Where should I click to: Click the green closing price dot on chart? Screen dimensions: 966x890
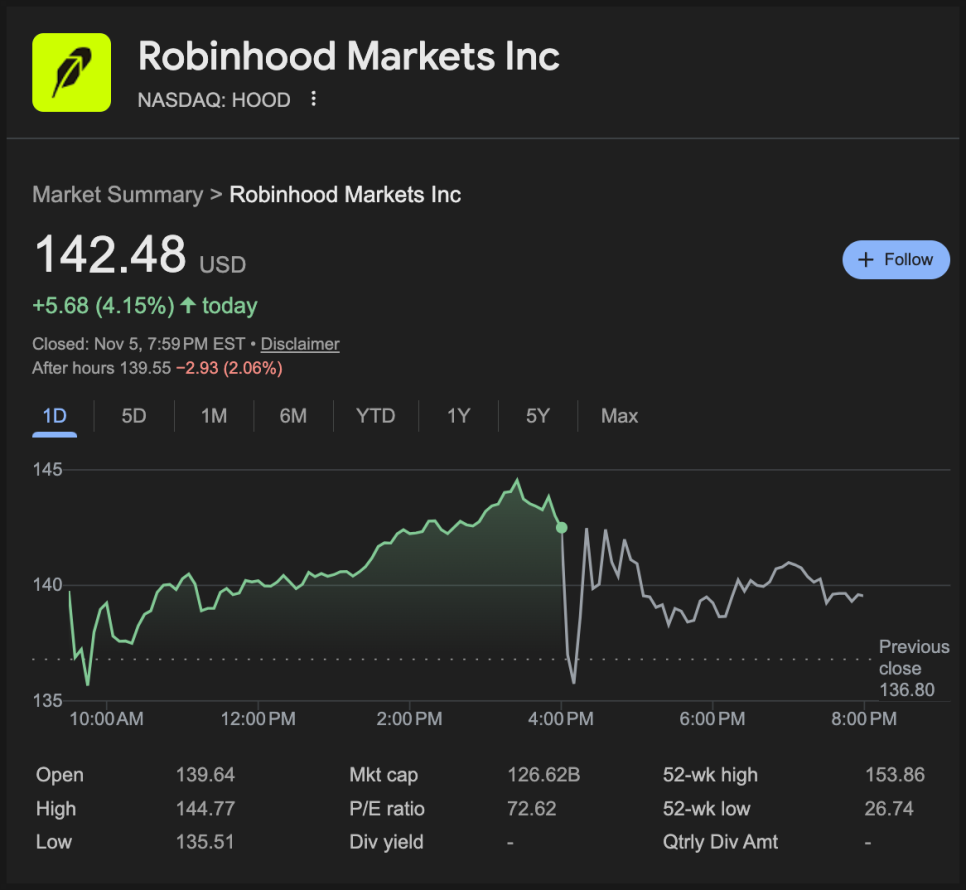coord(561,527)
